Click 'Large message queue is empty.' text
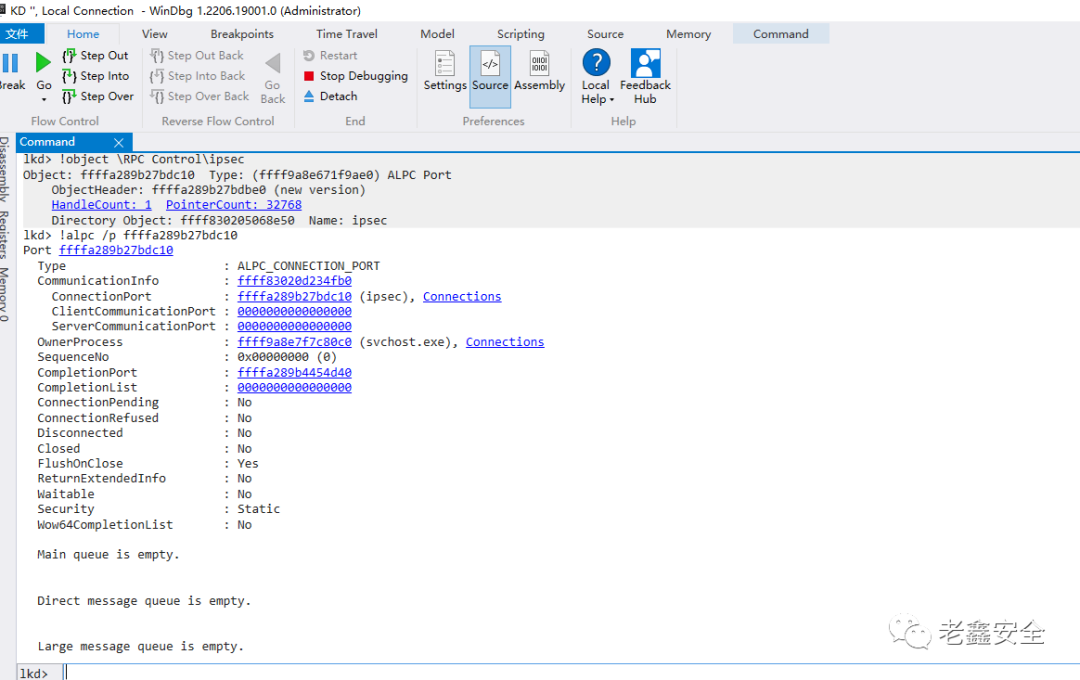The image size is (1080, 680). pyautogui.click(x=141, y=646)
